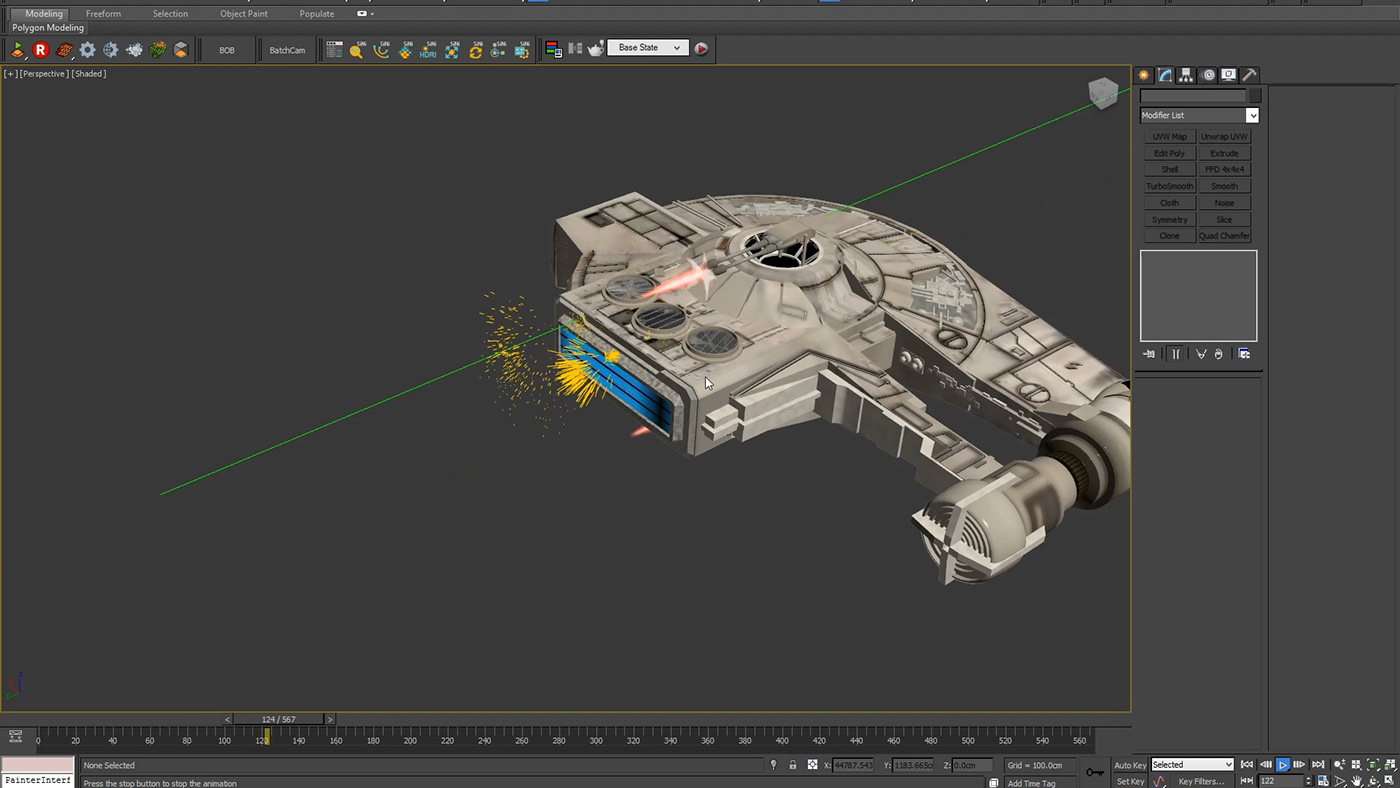Open the Hierarchy command panel tab

pos(1186,75)
